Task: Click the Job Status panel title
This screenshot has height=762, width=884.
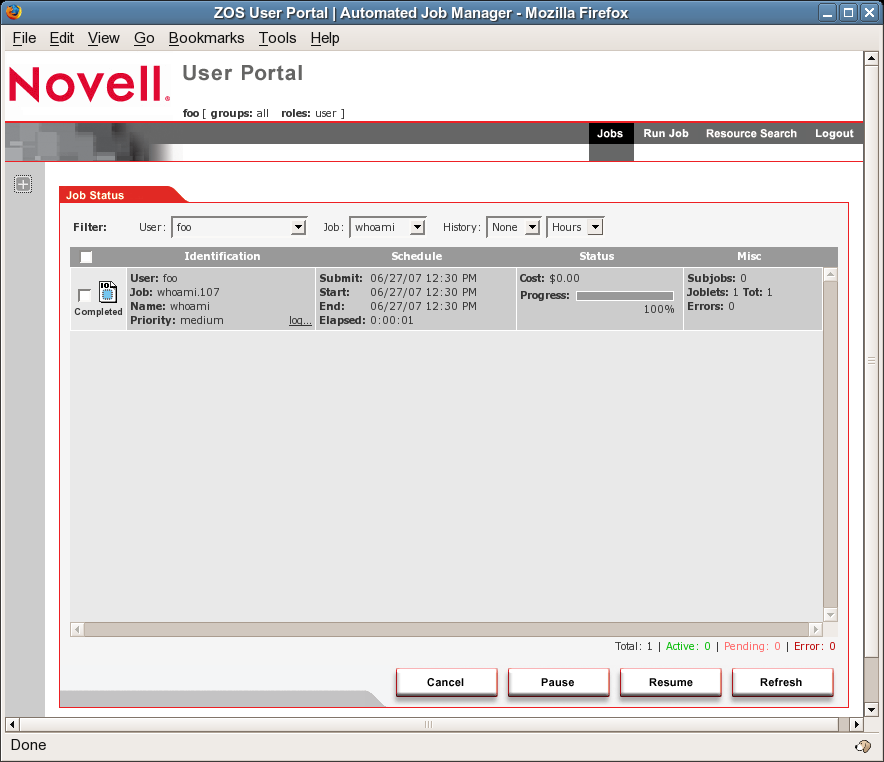Action: coord(95,196)
